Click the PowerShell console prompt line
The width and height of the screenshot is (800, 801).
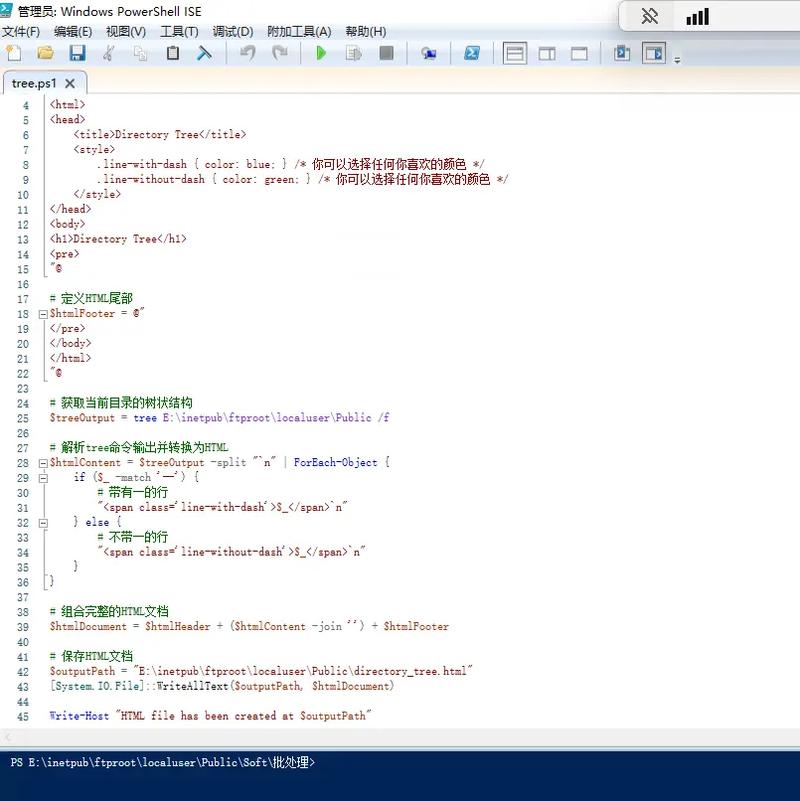tap(400, 763)
